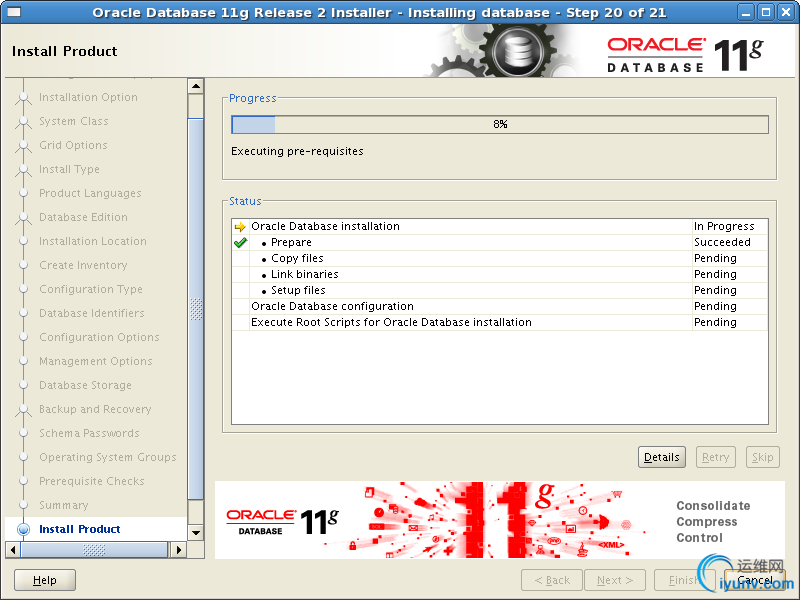Select the yellow arrow beside Oracle Database installation
This screenshot has height=600, width=800.
click(x=240, y=226)
